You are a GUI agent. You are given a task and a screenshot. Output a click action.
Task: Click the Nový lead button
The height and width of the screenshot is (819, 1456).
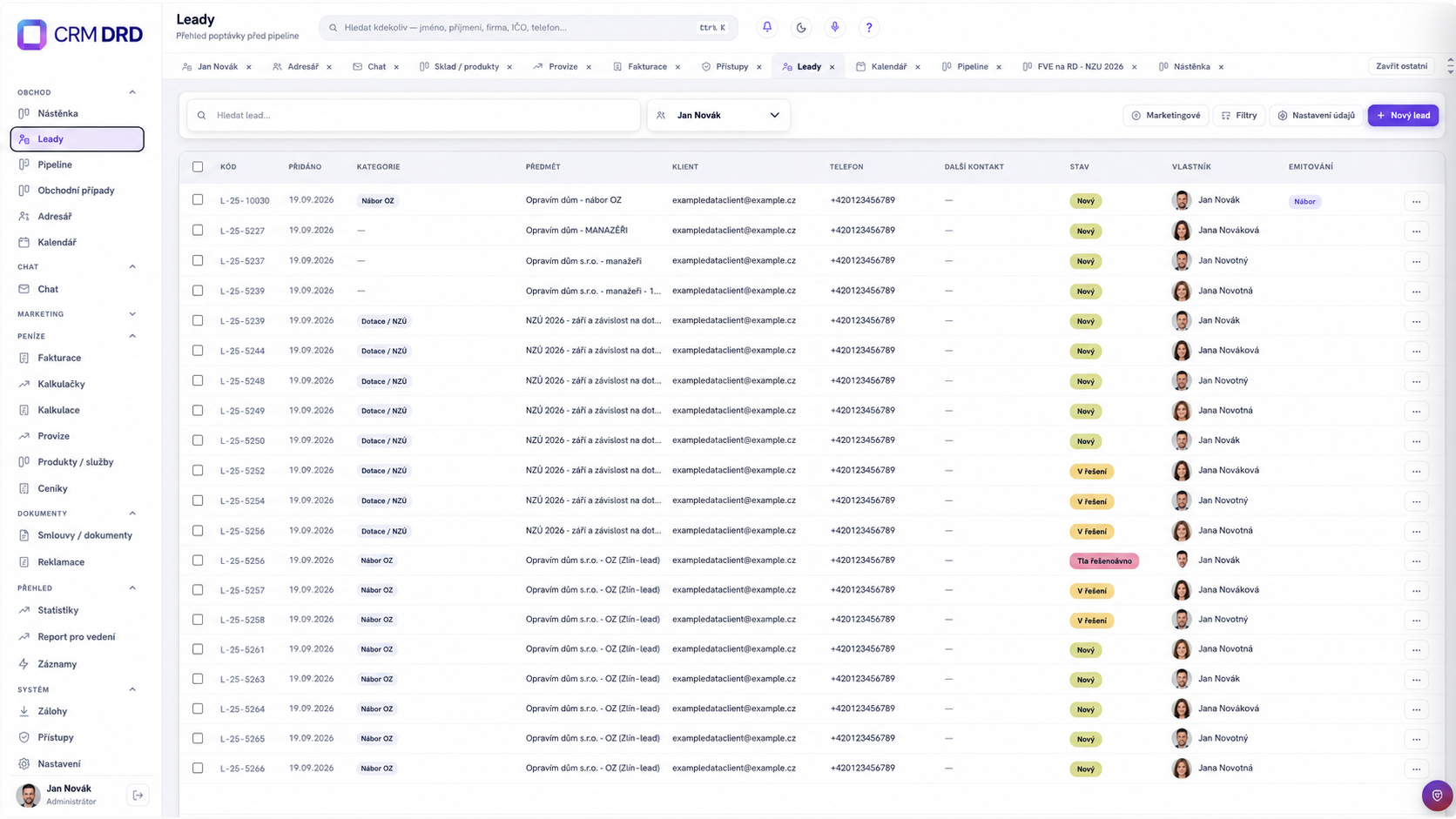pyautogui.click(x=1403, y=115)
